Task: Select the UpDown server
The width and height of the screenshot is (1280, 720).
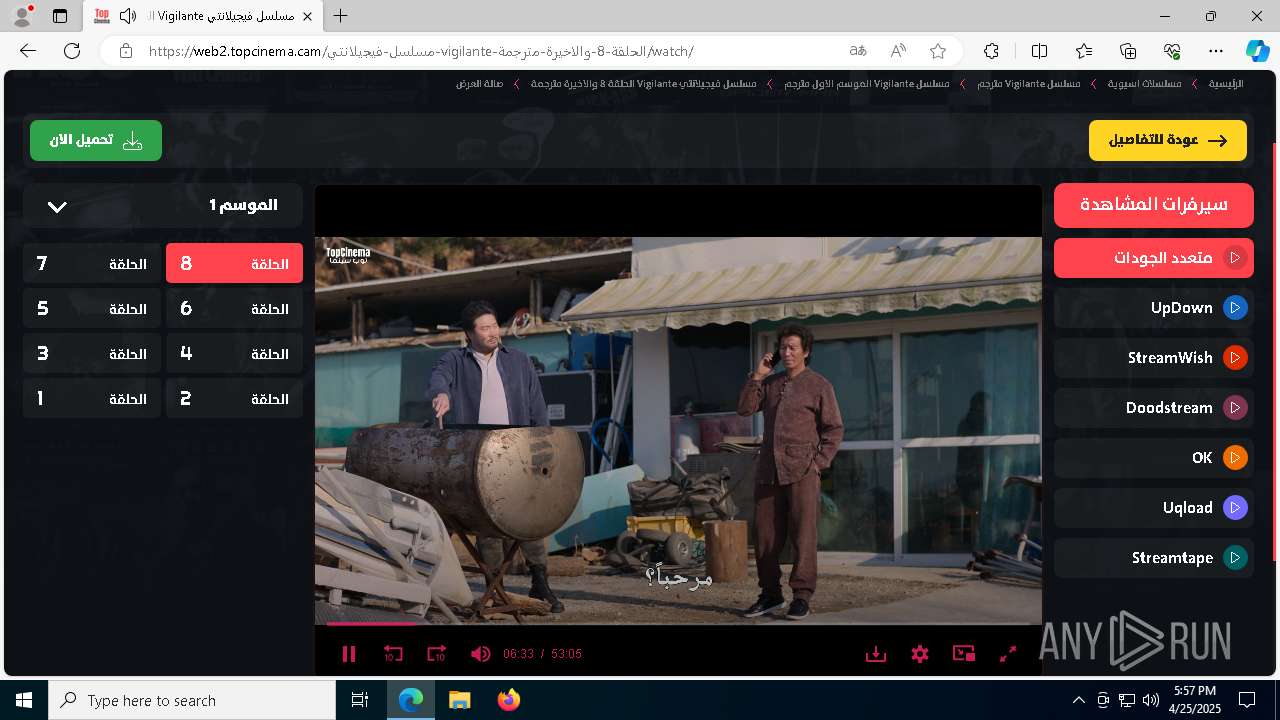Action: coord(1154,308)
